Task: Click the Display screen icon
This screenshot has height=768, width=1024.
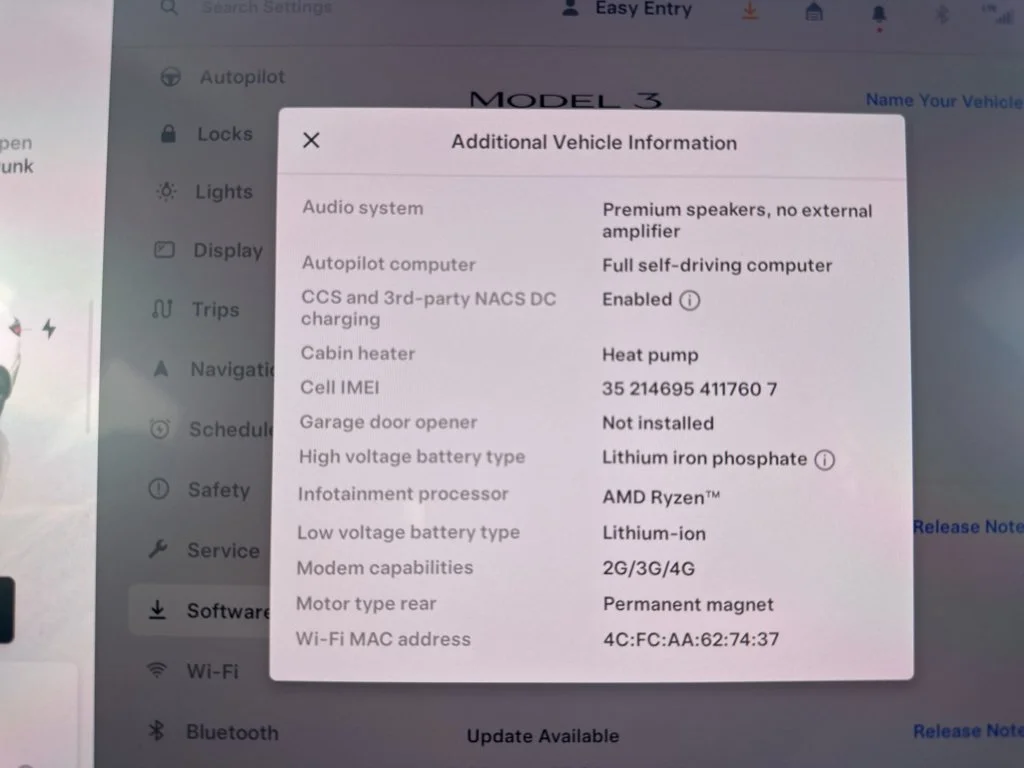Action: click(164, 249)
